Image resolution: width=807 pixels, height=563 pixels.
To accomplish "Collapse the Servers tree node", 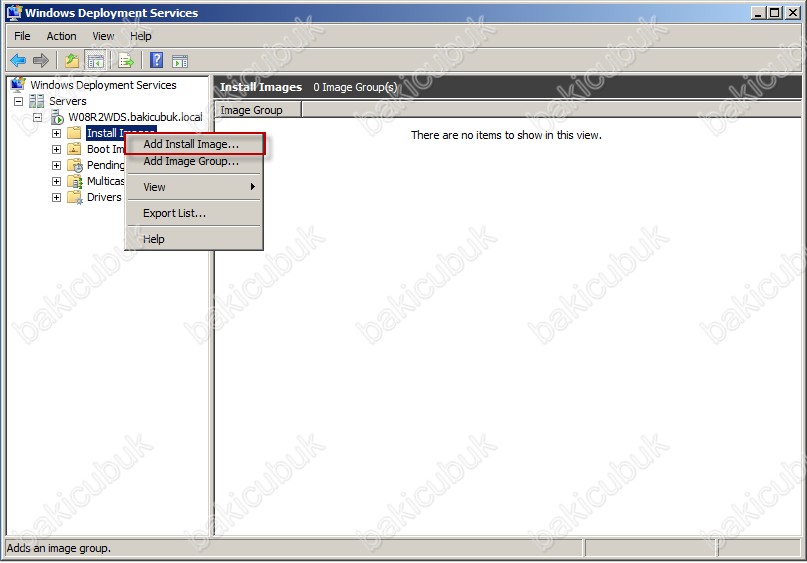I will point(19,101).
